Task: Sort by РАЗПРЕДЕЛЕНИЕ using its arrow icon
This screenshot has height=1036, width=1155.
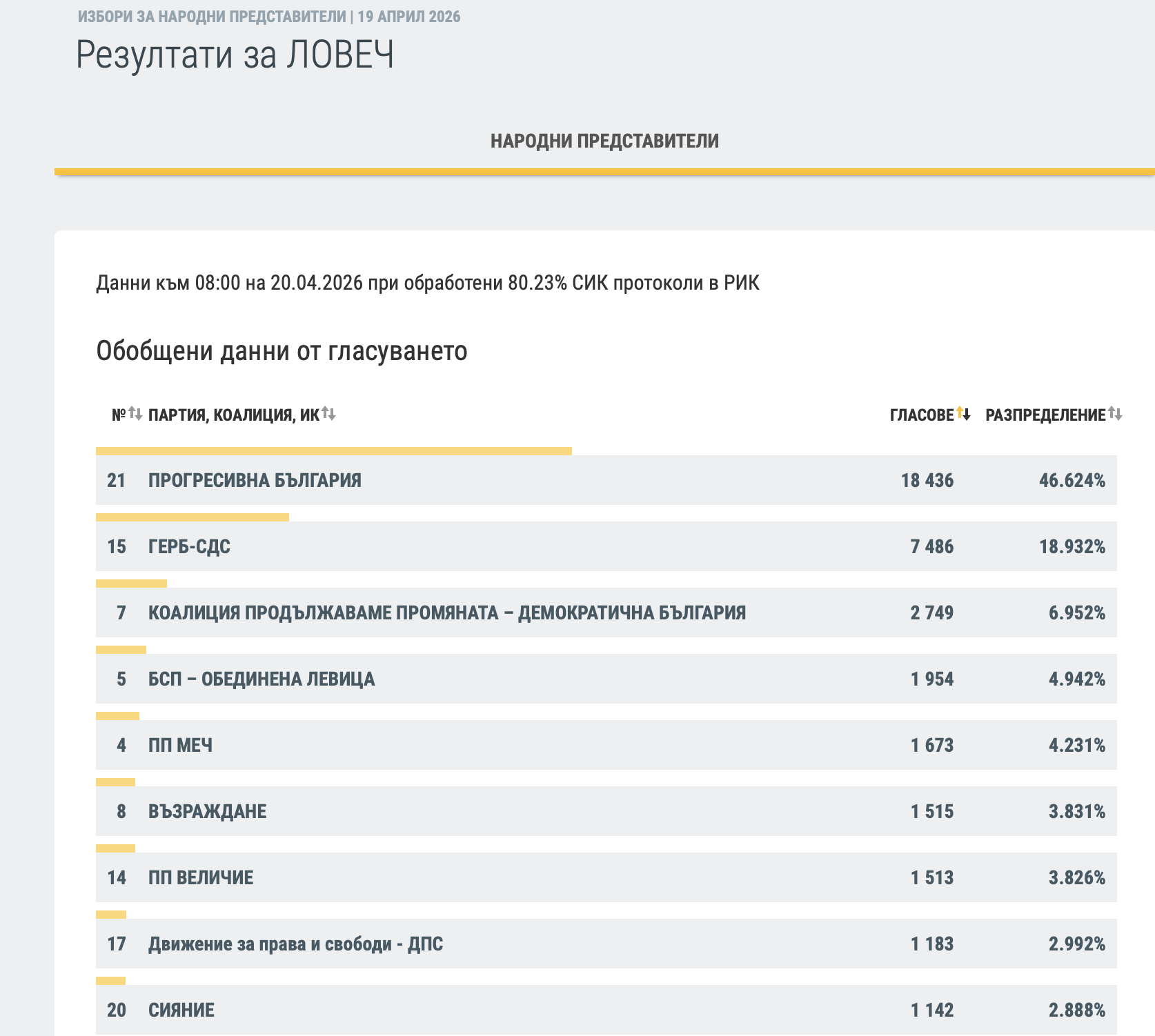Action: [x=1115, y=415]
